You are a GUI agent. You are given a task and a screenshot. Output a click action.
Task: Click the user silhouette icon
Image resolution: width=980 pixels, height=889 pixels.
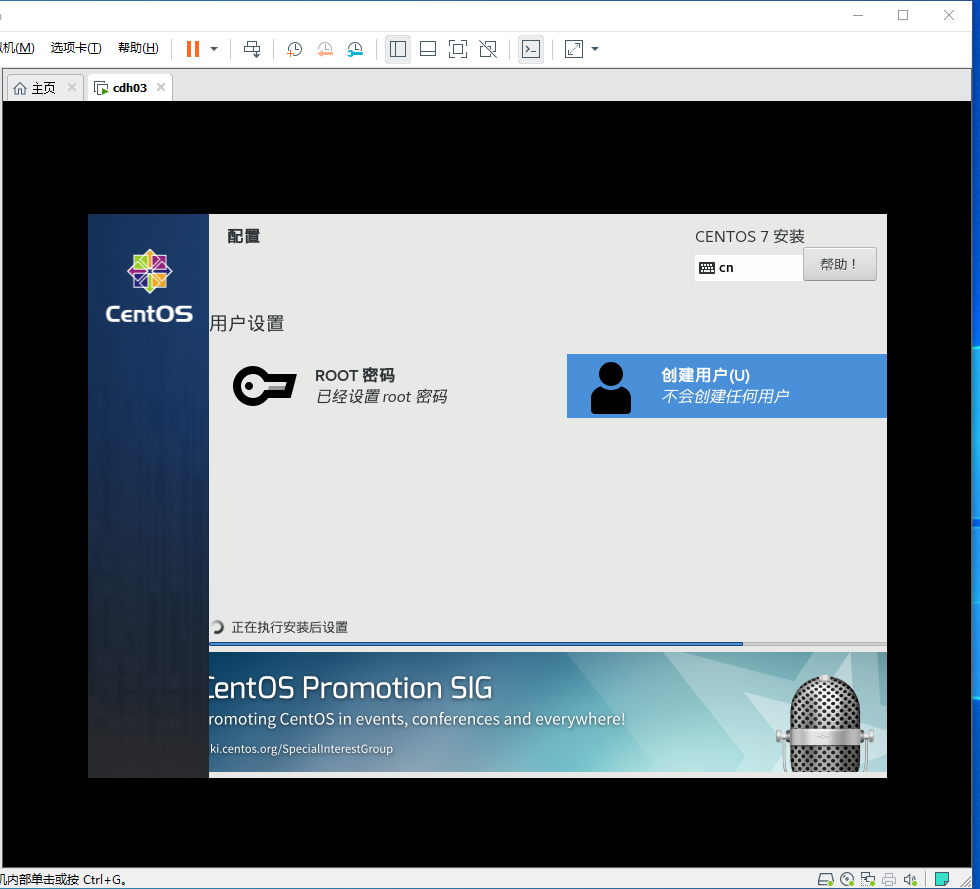tap(611, 388)
